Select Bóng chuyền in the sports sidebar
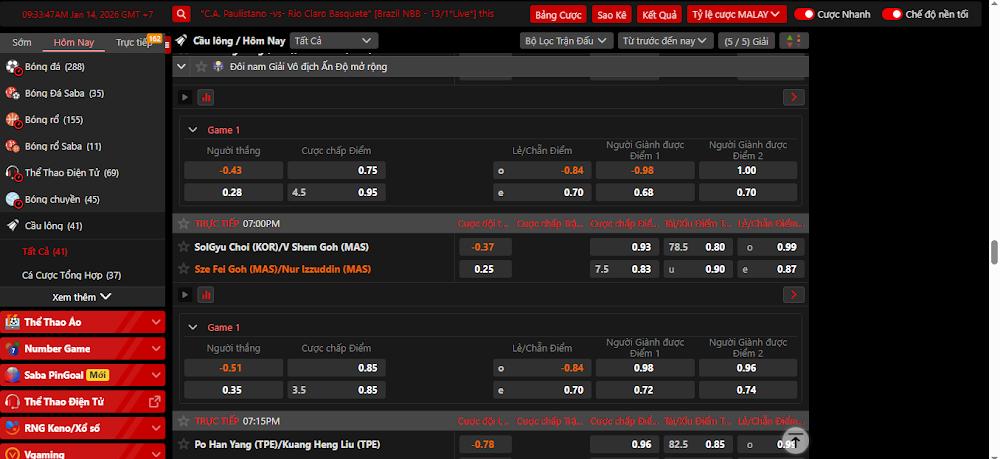1000x459 pixels. coord(62,199)
